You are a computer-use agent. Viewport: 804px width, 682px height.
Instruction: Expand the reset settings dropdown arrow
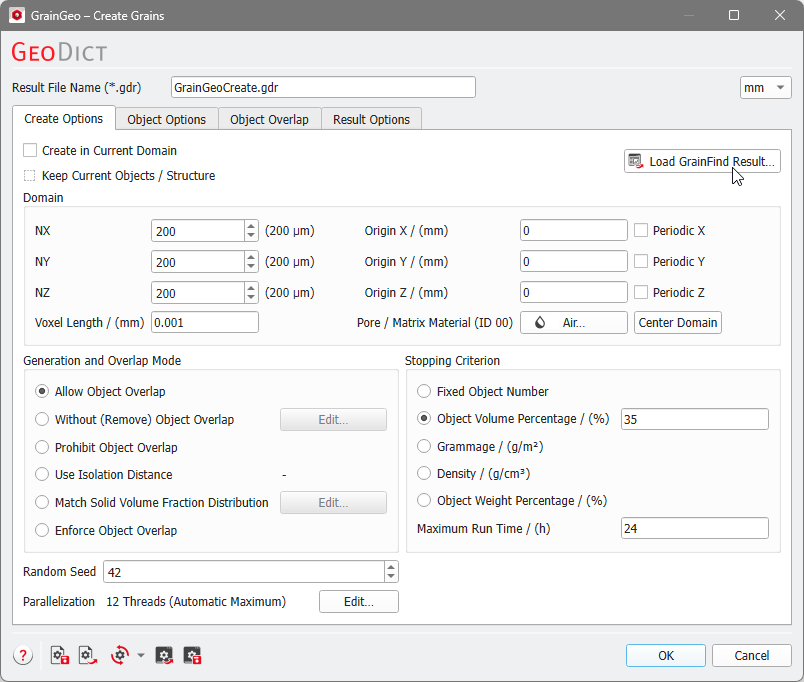[x=141, y=655]
